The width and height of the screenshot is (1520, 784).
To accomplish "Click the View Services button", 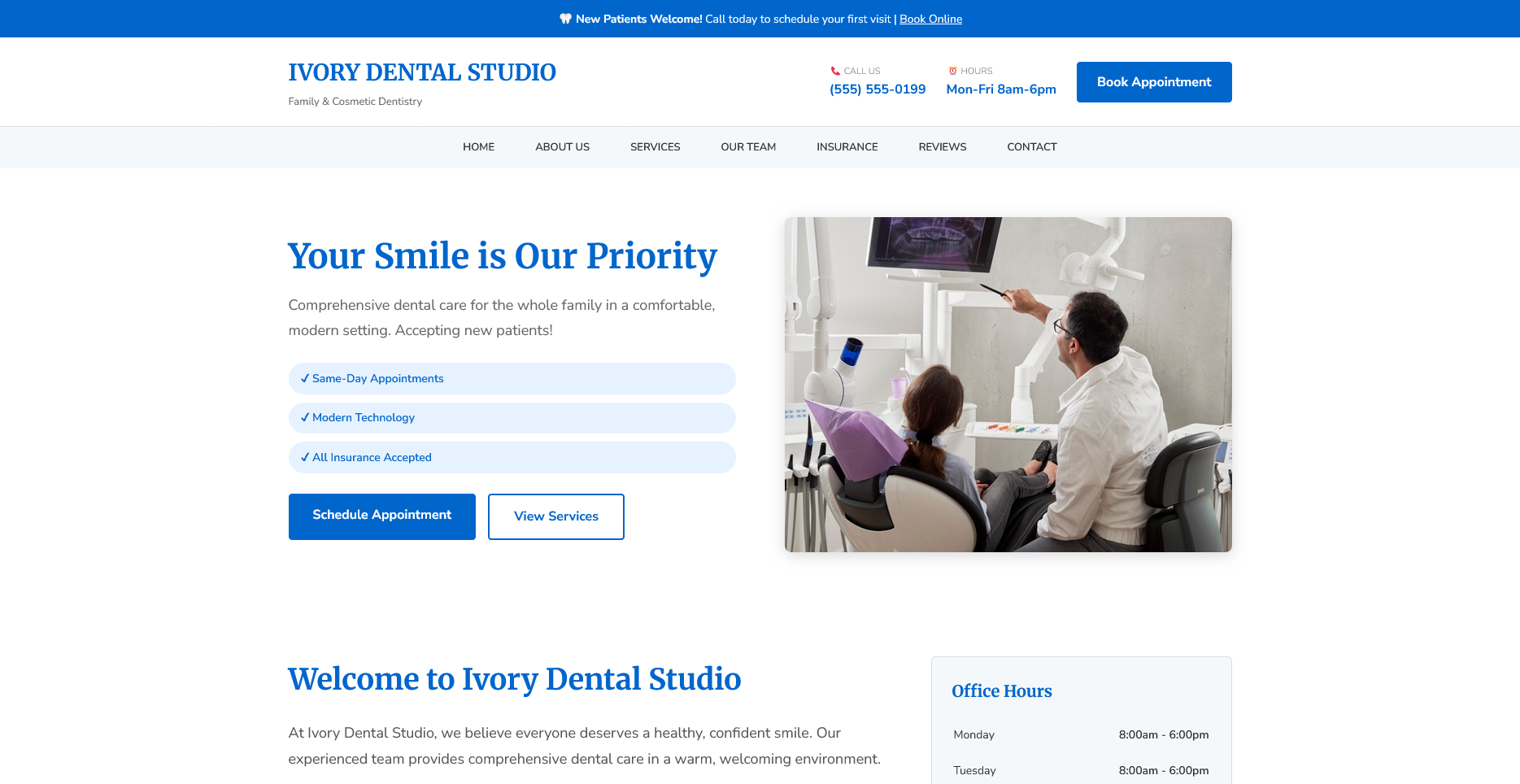I will point(555,516).
